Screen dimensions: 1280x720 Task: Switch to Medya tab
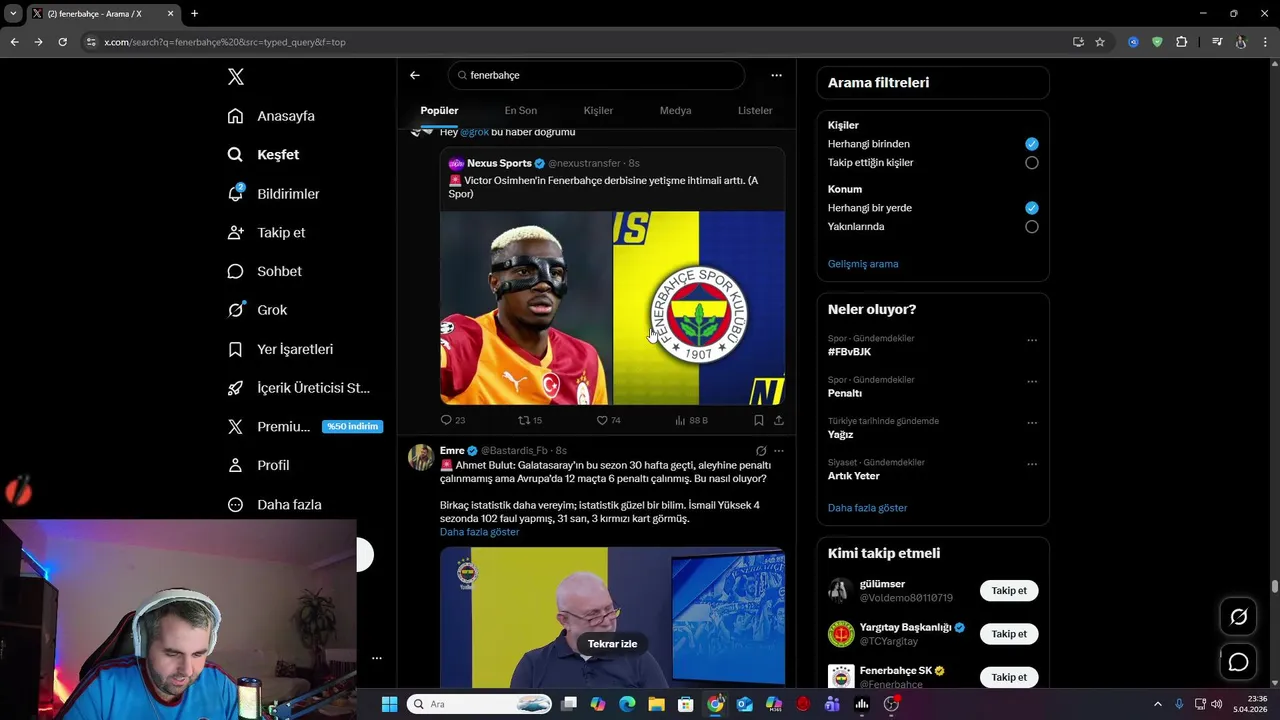(x=675, y=111)
